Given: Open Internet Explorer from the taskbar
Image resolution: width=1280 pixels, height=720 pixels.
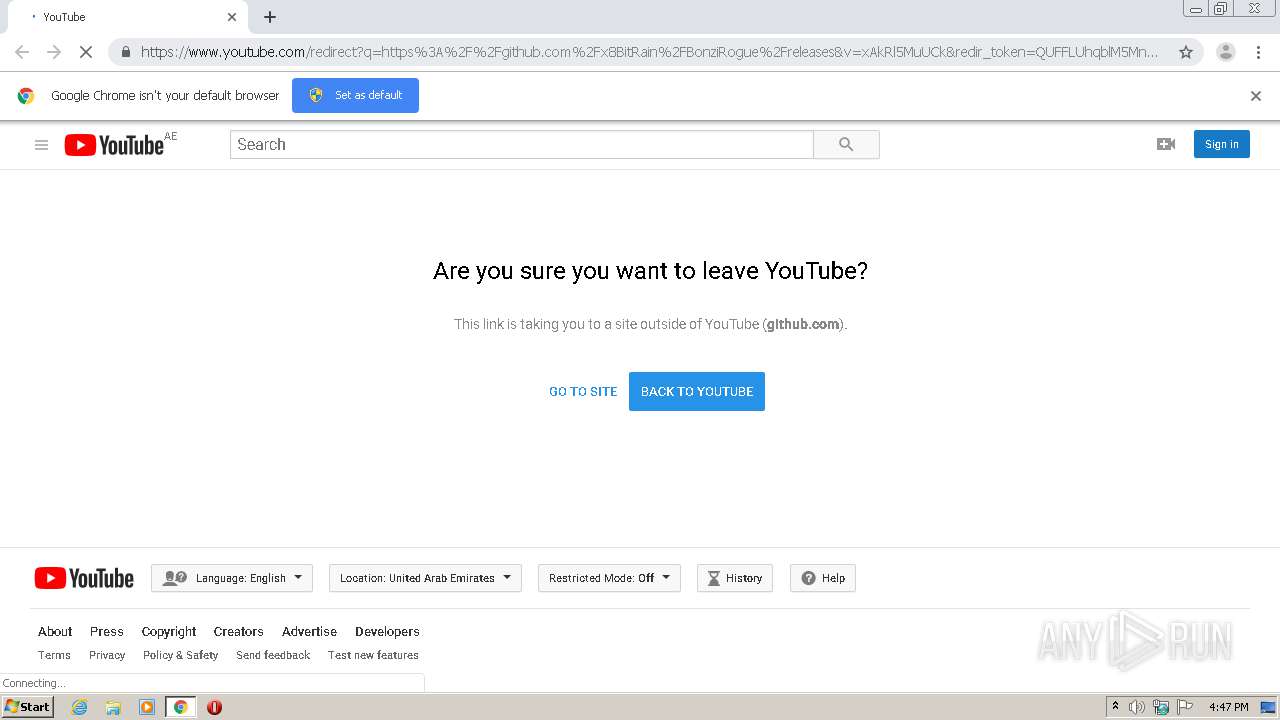Looking at the screenshot, I should (79, 707).
